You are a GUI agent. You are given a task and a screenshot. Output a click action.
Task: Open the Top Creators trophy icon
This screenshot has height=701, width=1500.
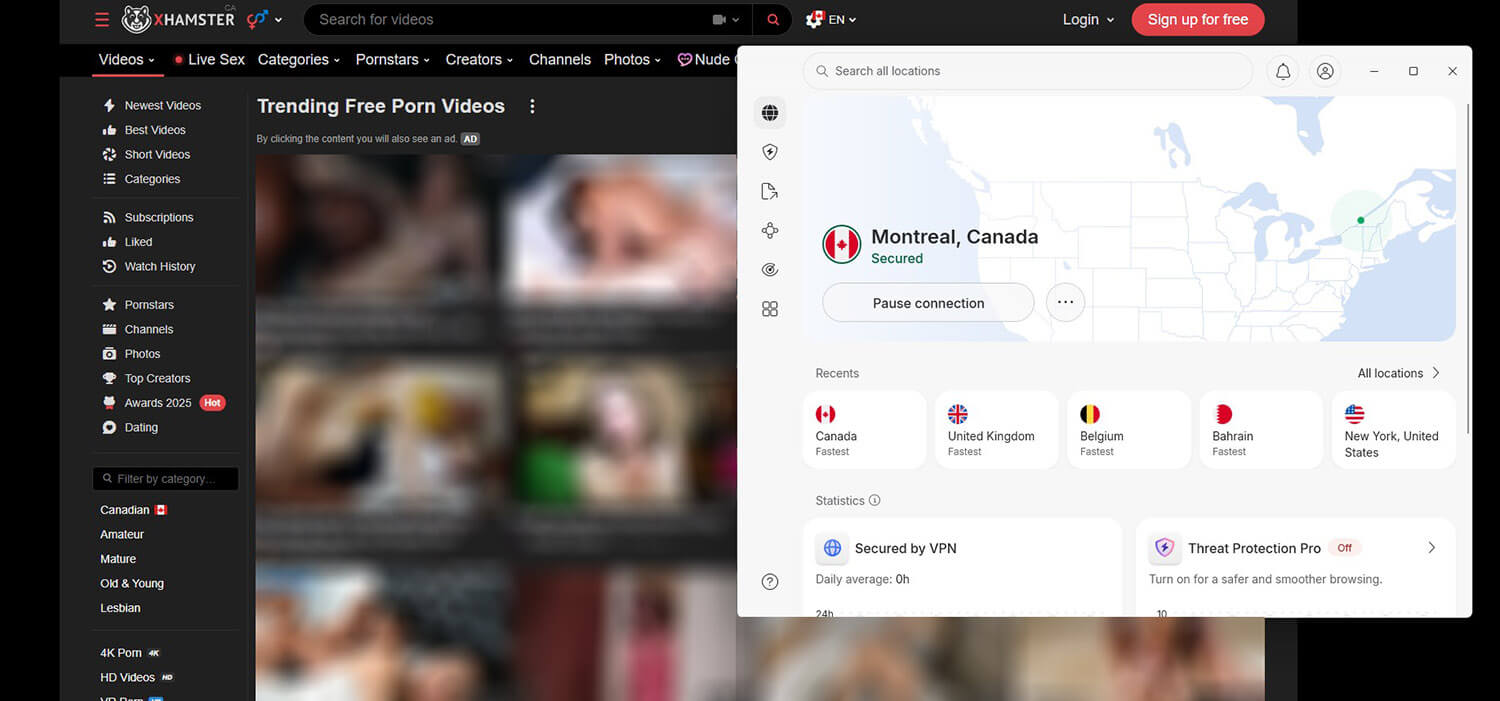[108, 378]
